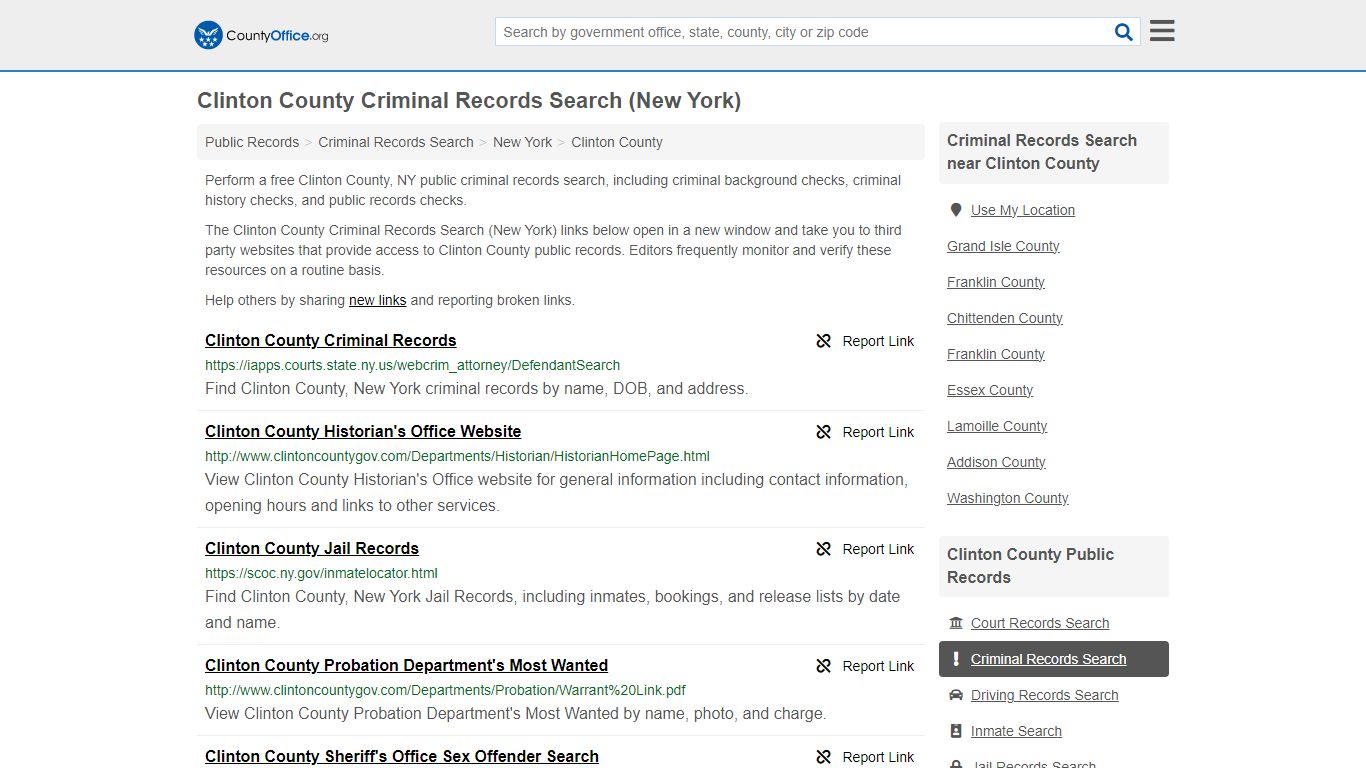Select Clinton County breadcrumb

[x=617, y=142]
